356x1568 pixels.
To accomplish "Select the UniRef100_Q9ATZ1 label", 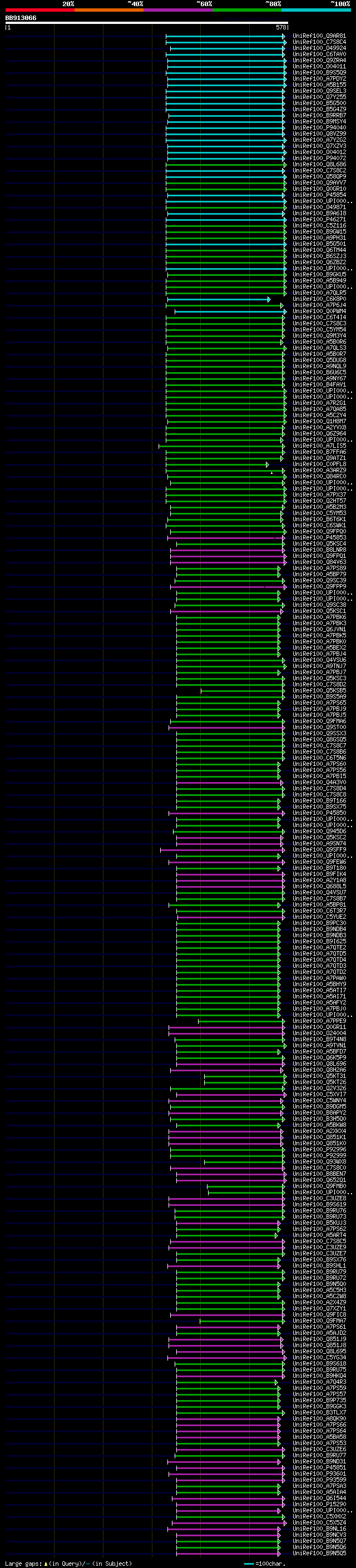I will (x=319, y=458).
